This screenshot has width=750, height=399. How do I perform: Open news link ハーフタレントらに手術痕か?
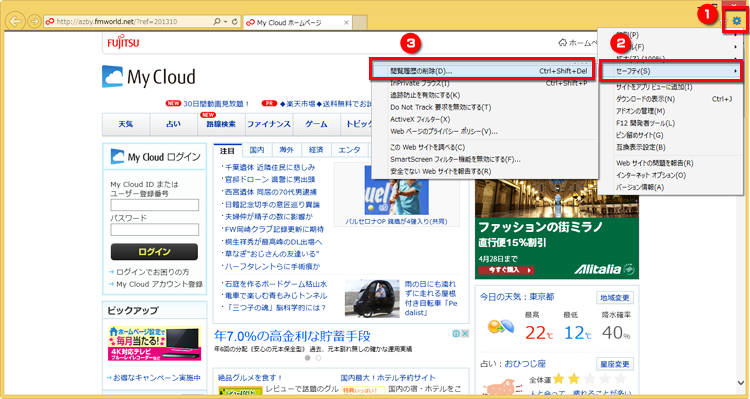tap(273, 266)
